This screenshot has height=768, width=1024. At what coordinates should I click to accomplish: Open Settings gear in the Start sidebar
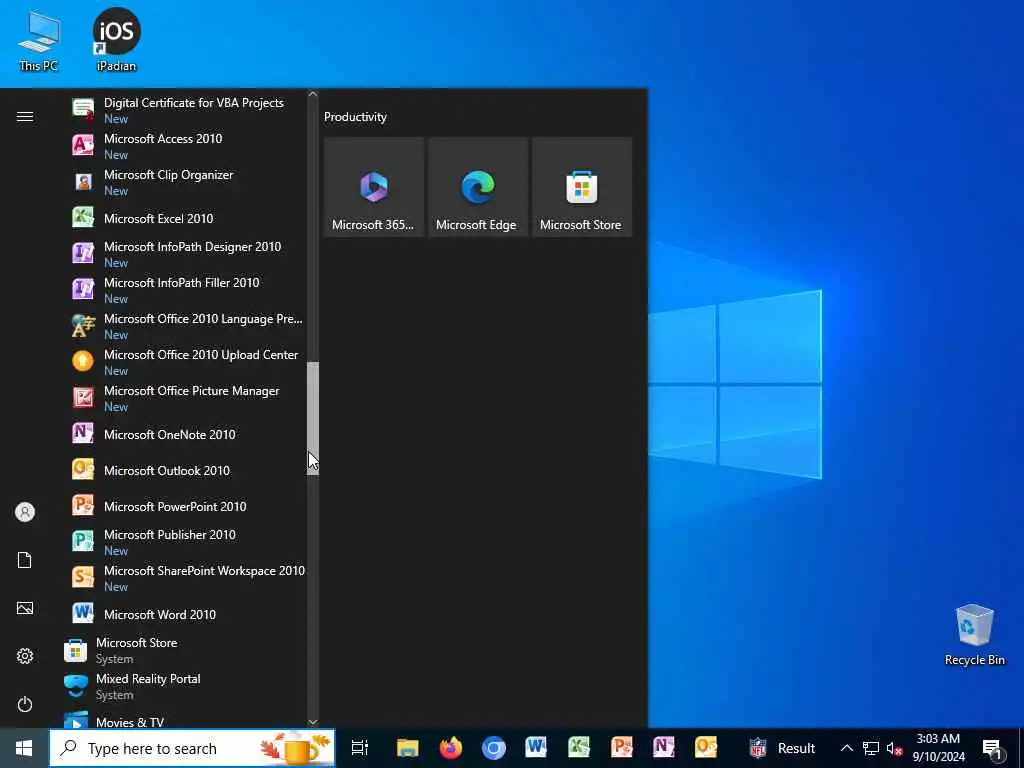[x=25, y=656]
